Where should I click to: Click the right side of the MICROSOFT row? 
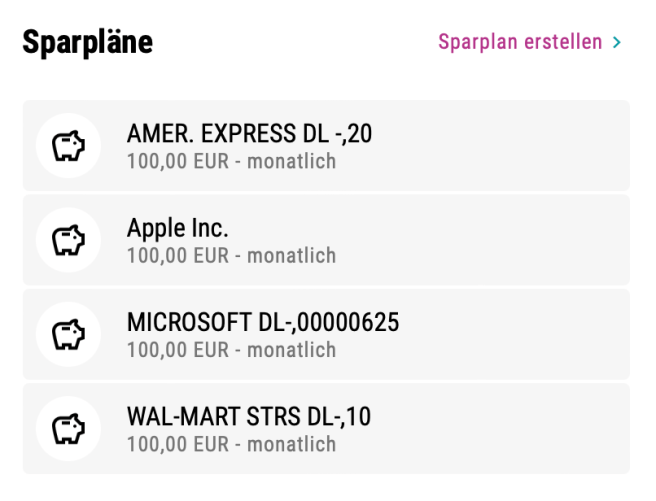pos(560,334)
